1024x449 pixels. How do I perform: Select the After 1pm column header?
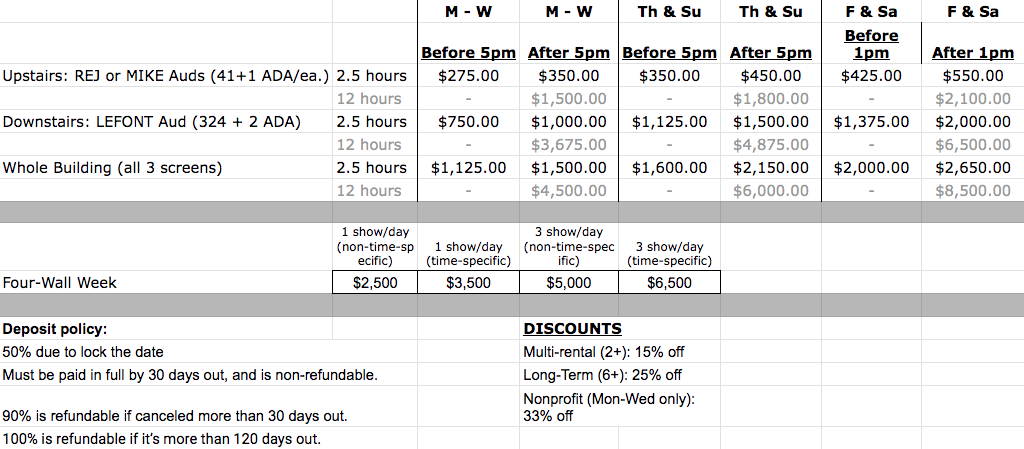pos(972,53)
